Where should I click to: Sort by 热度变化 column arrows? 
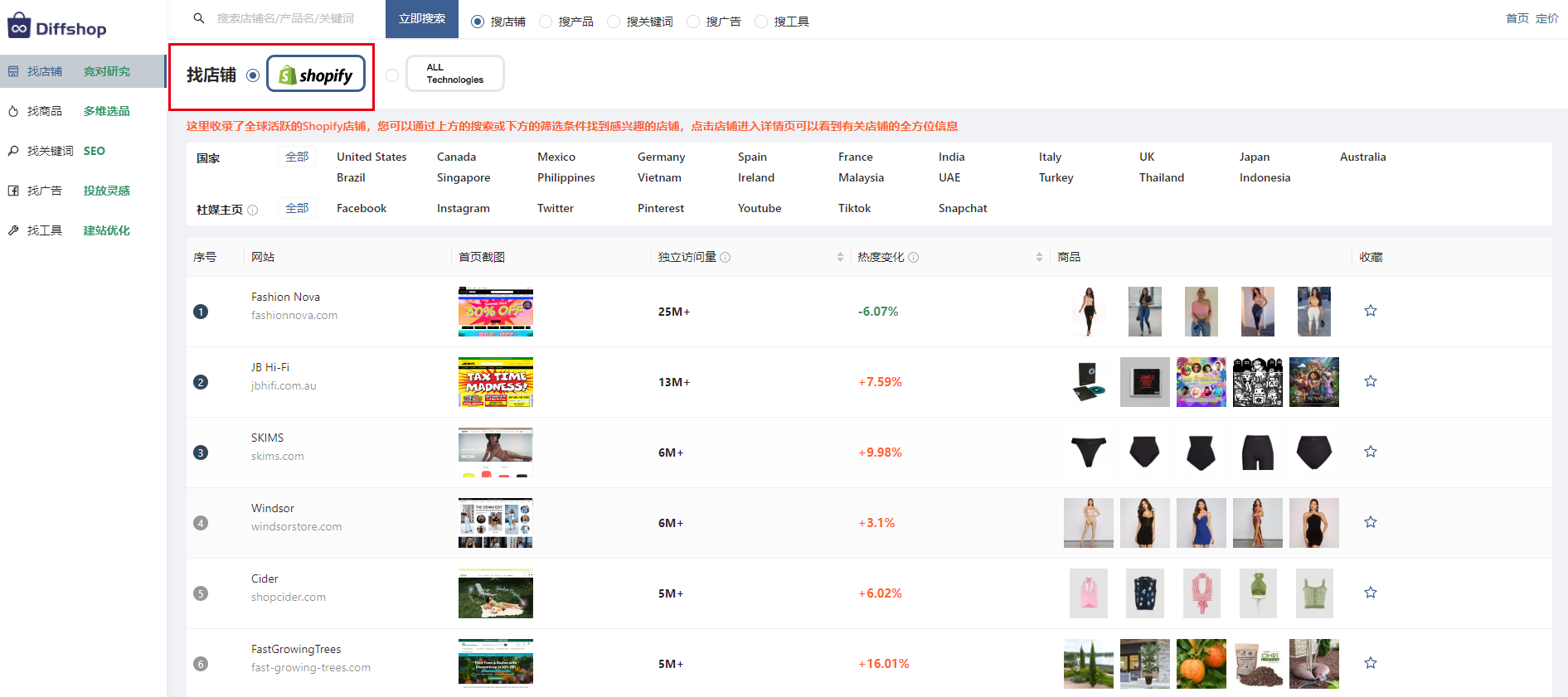pyautogui.click(x=1039, y=258)
